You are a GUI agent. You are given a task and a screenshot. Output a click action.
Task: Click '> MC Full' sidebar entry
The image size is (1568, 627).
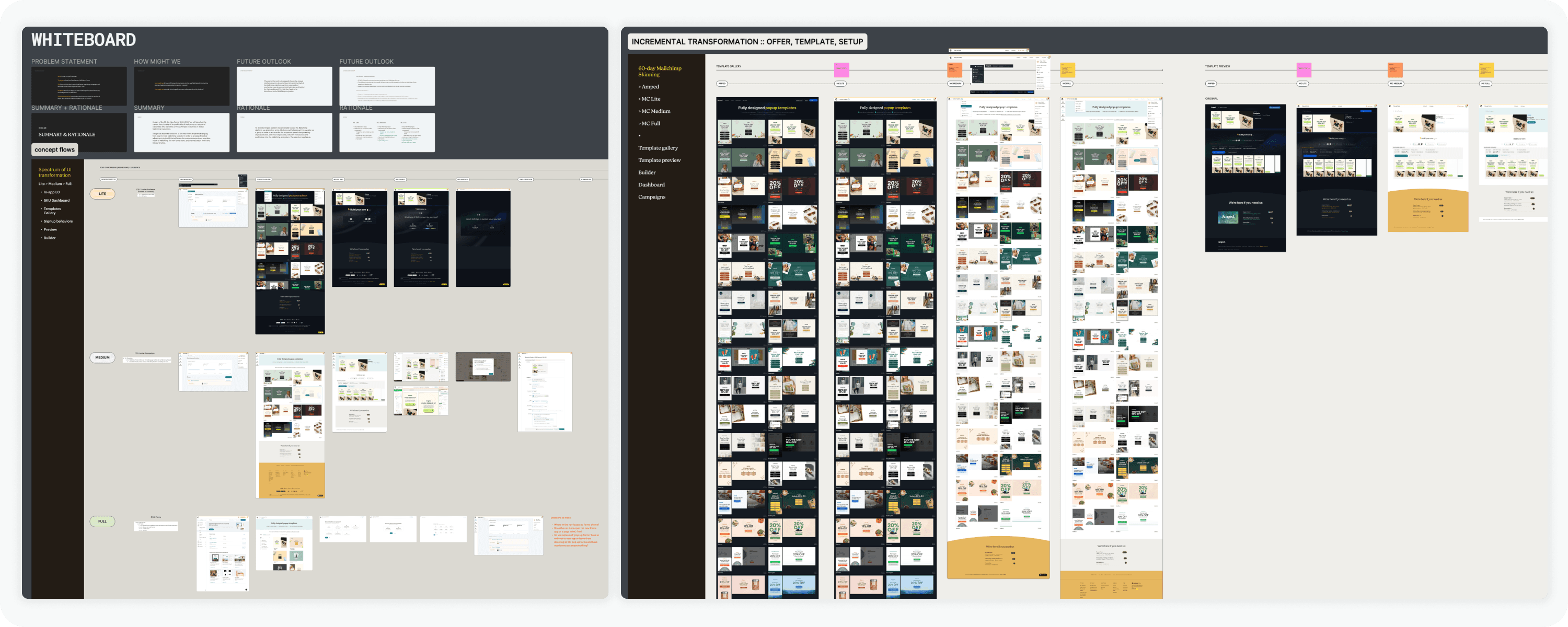click(650, 123)
